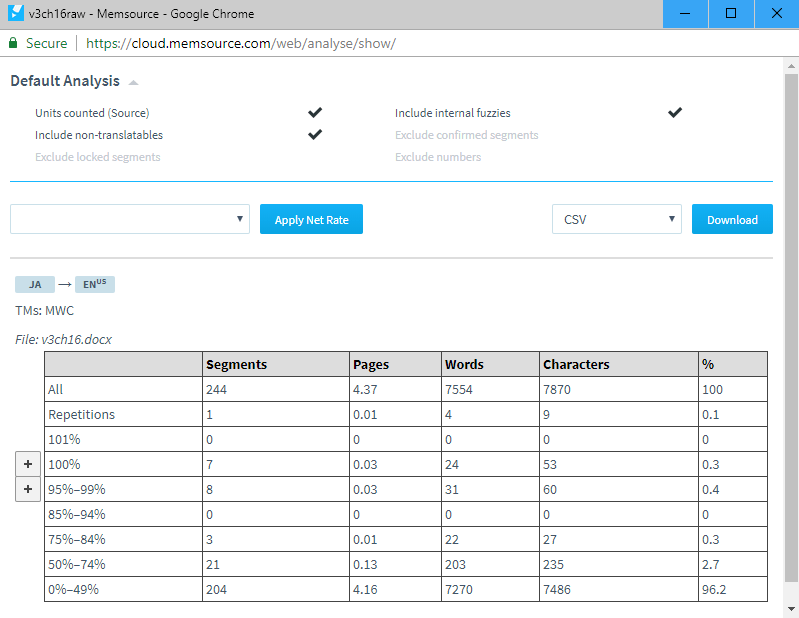Toggle Units counted (Source) checkmark
799x618 pixels.
(316, 113)
